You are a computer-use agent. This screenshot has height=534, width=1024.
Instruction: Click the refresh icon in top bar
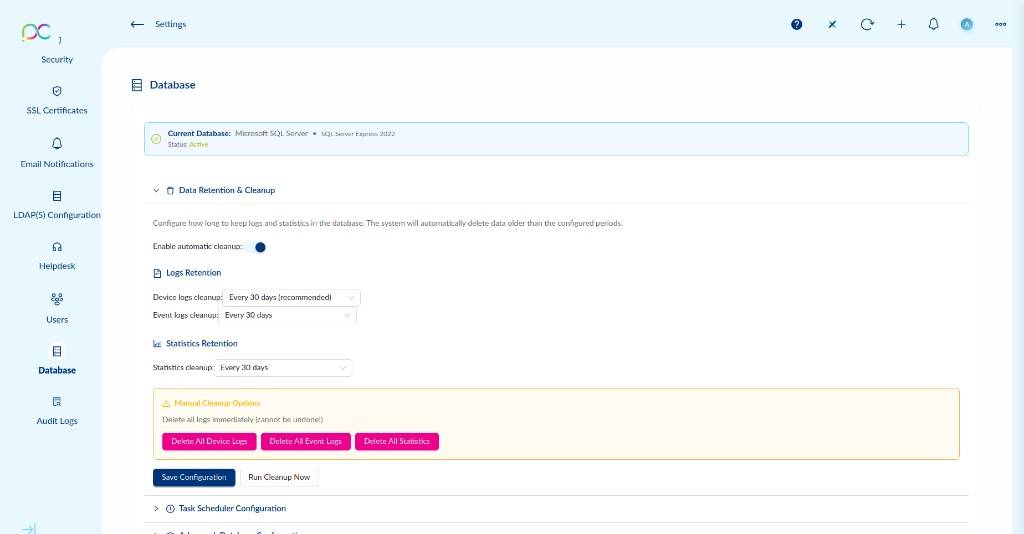pyautogui.click(x=867, y=24)
